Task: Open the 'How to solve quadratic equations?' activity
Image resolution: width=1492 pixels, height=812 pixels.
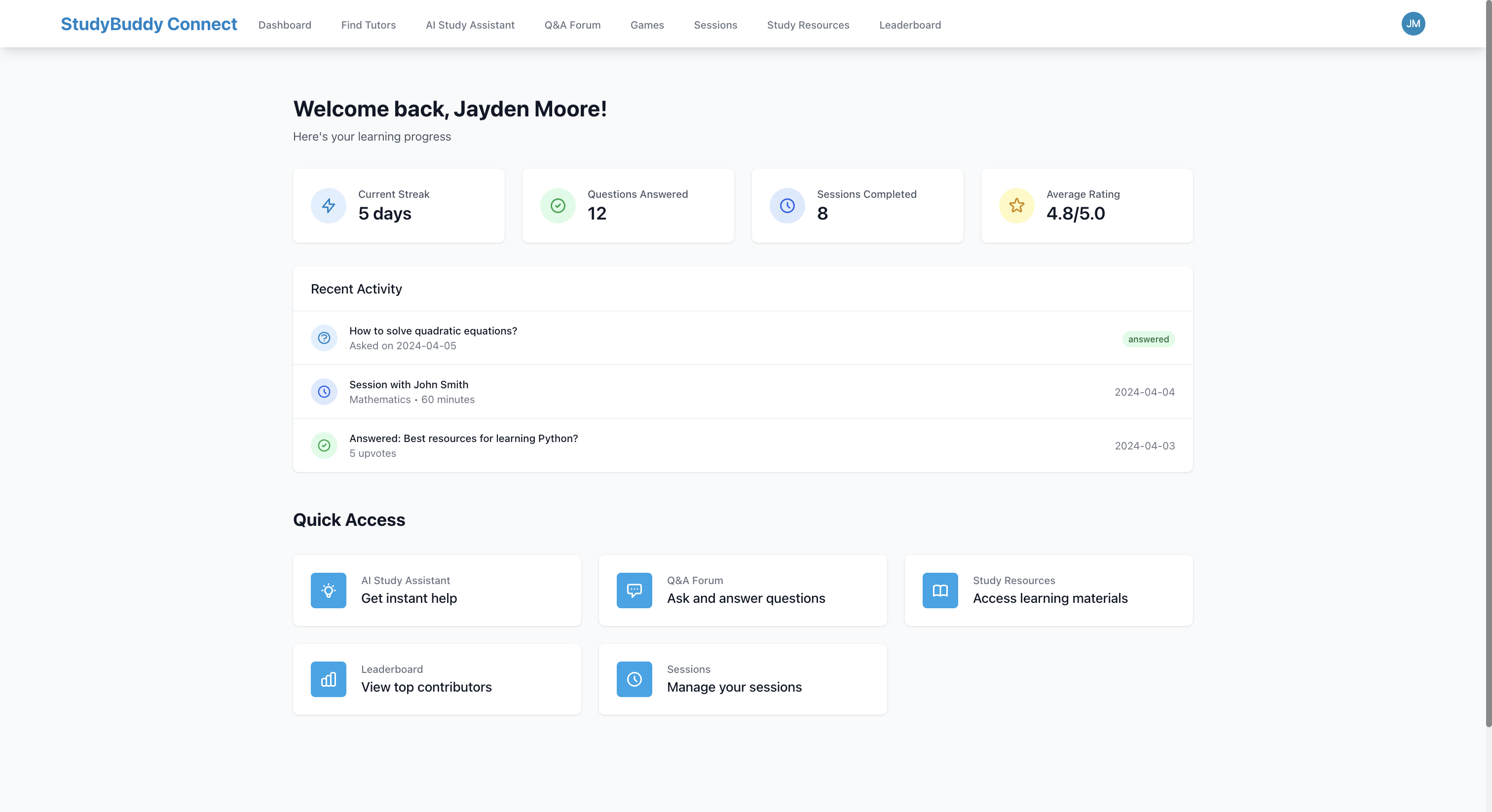Action: point(433,331)
